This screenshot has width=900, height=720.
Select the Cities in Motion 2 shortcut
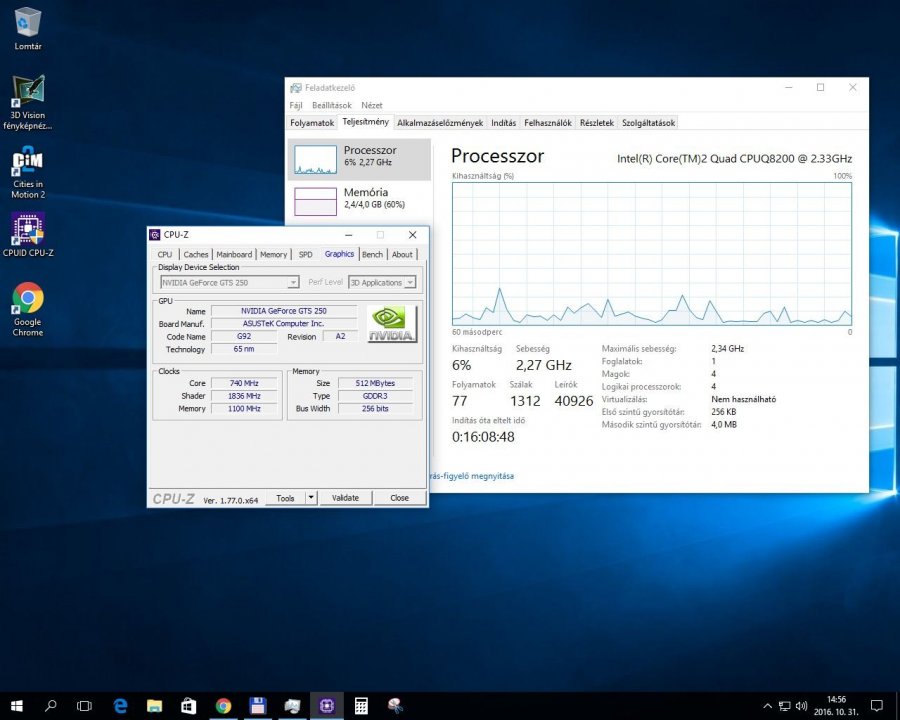coord(28,172)
